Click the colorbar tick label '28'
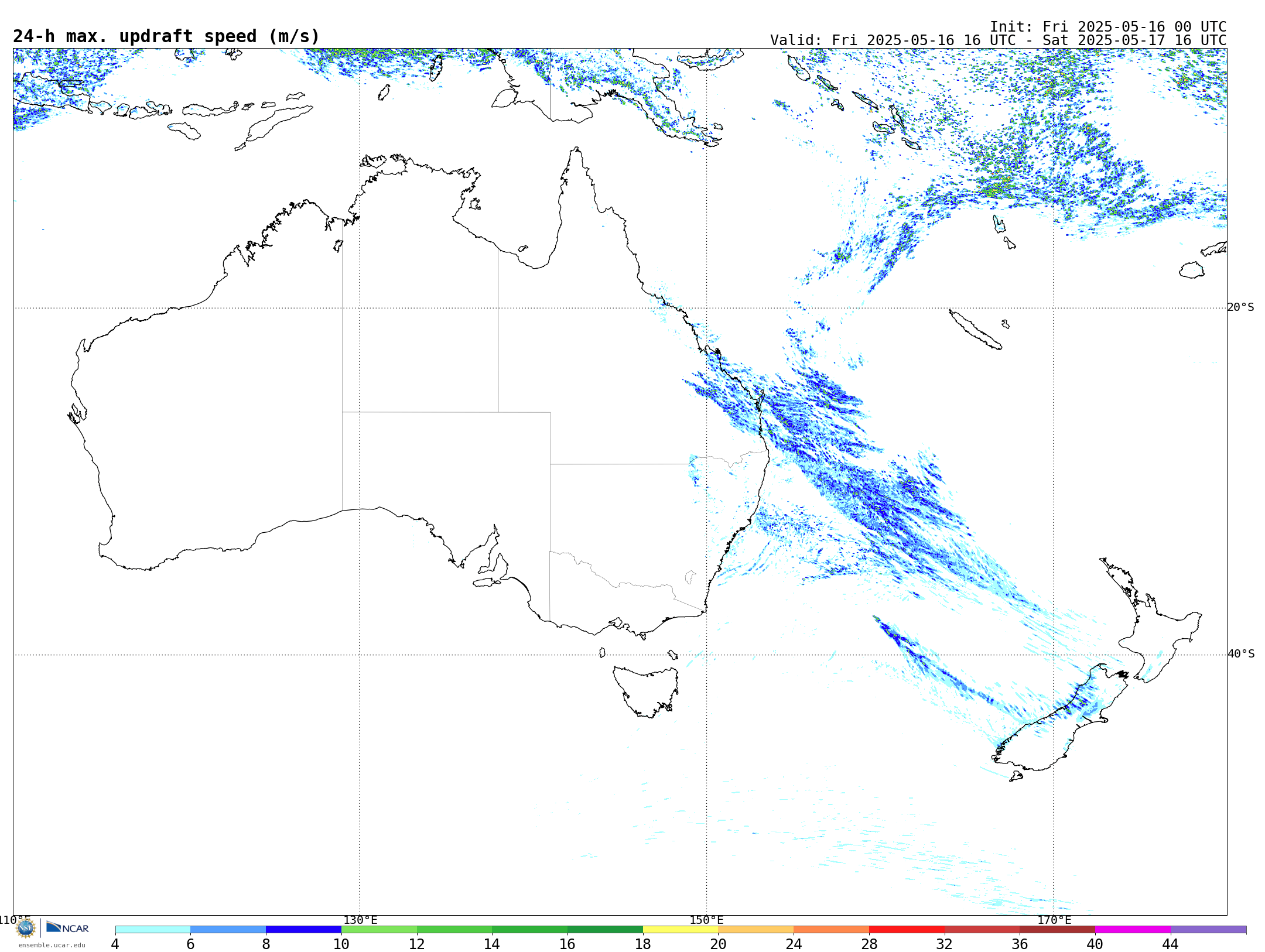The image size is (1265, 952). (869, 944)
